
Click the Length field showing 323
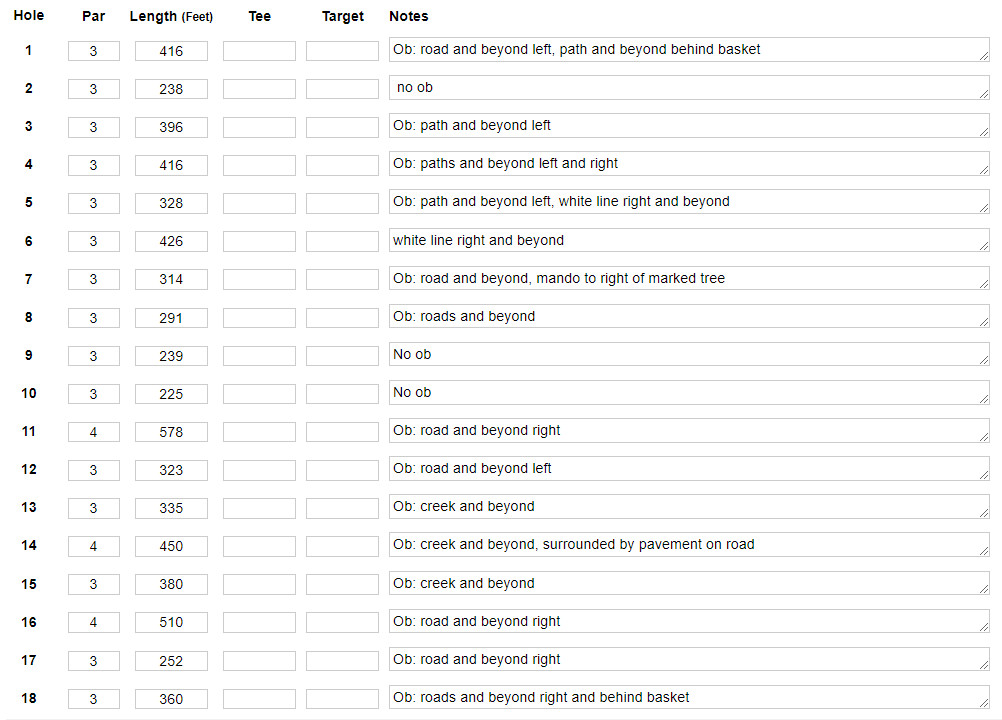point(171,470)
